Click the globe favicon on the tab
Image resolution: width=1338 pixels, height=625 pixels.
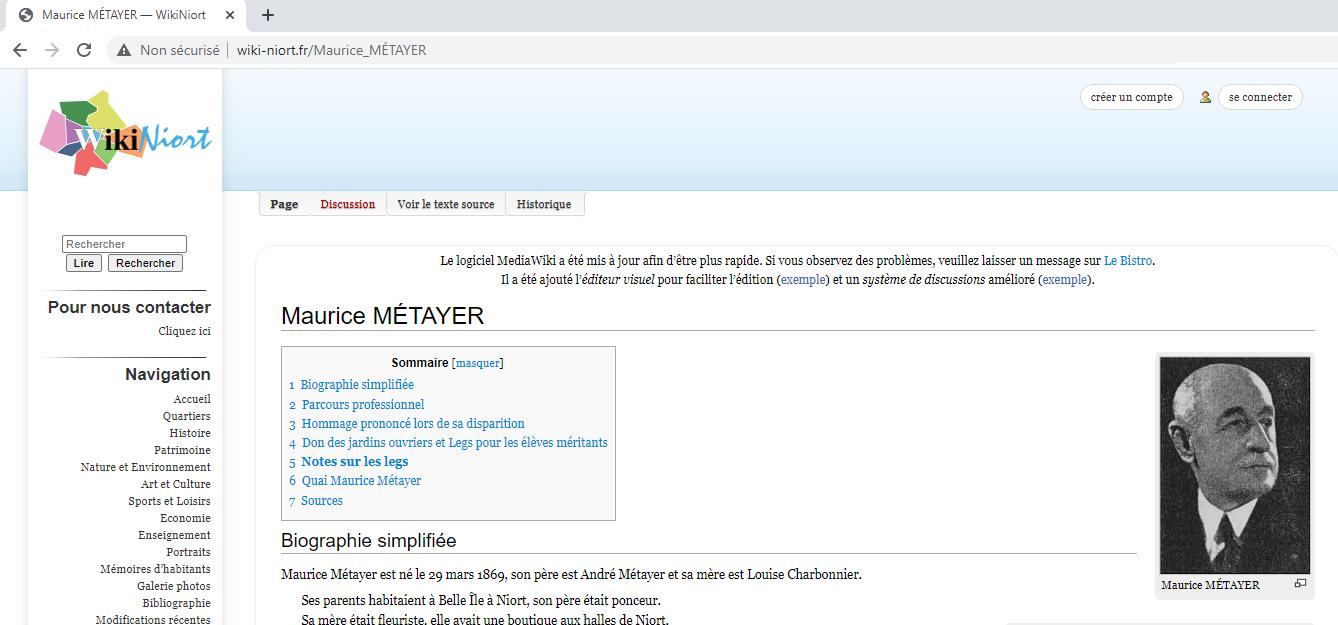click(x=26, y=15)
